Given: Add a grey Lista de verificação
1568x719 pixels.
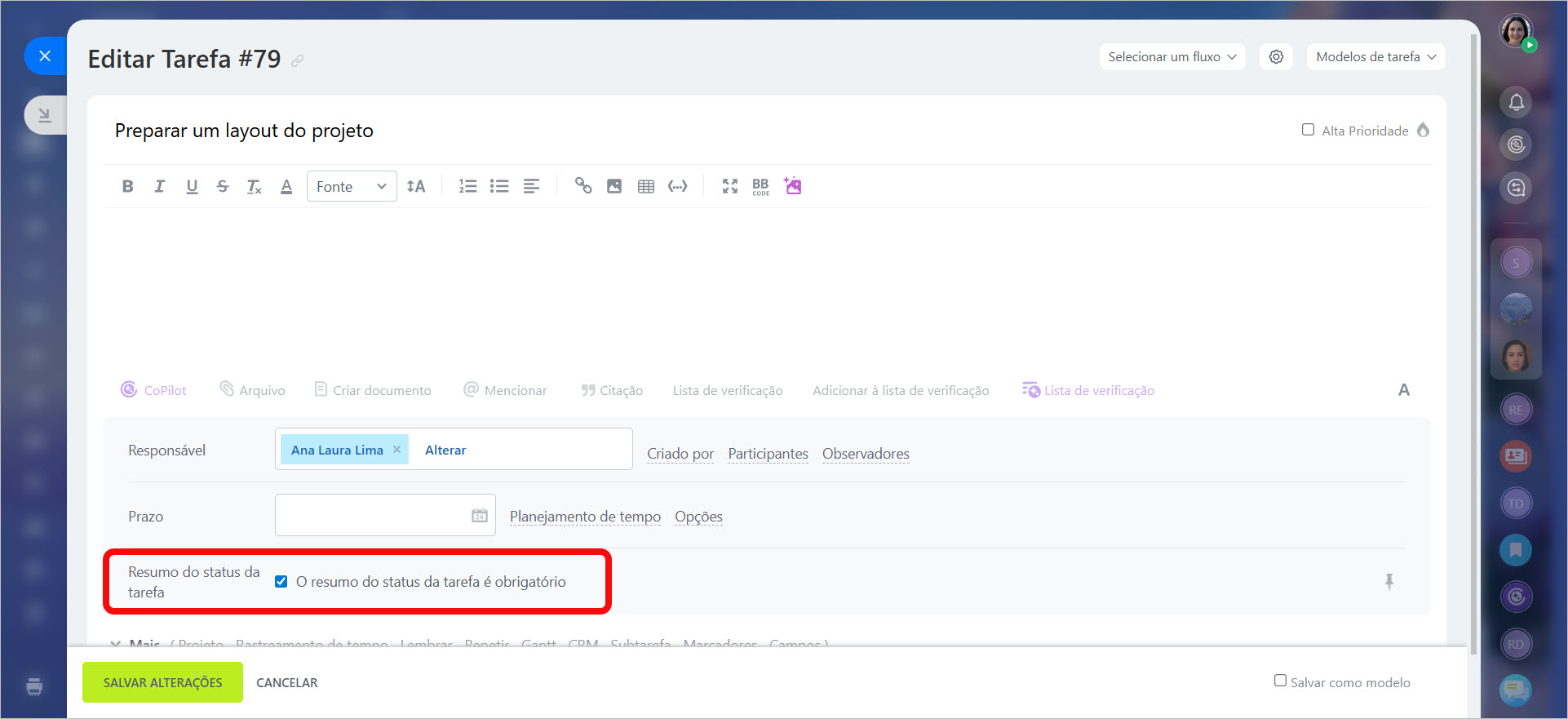Looking at the screenshot, I should (728, 390).
